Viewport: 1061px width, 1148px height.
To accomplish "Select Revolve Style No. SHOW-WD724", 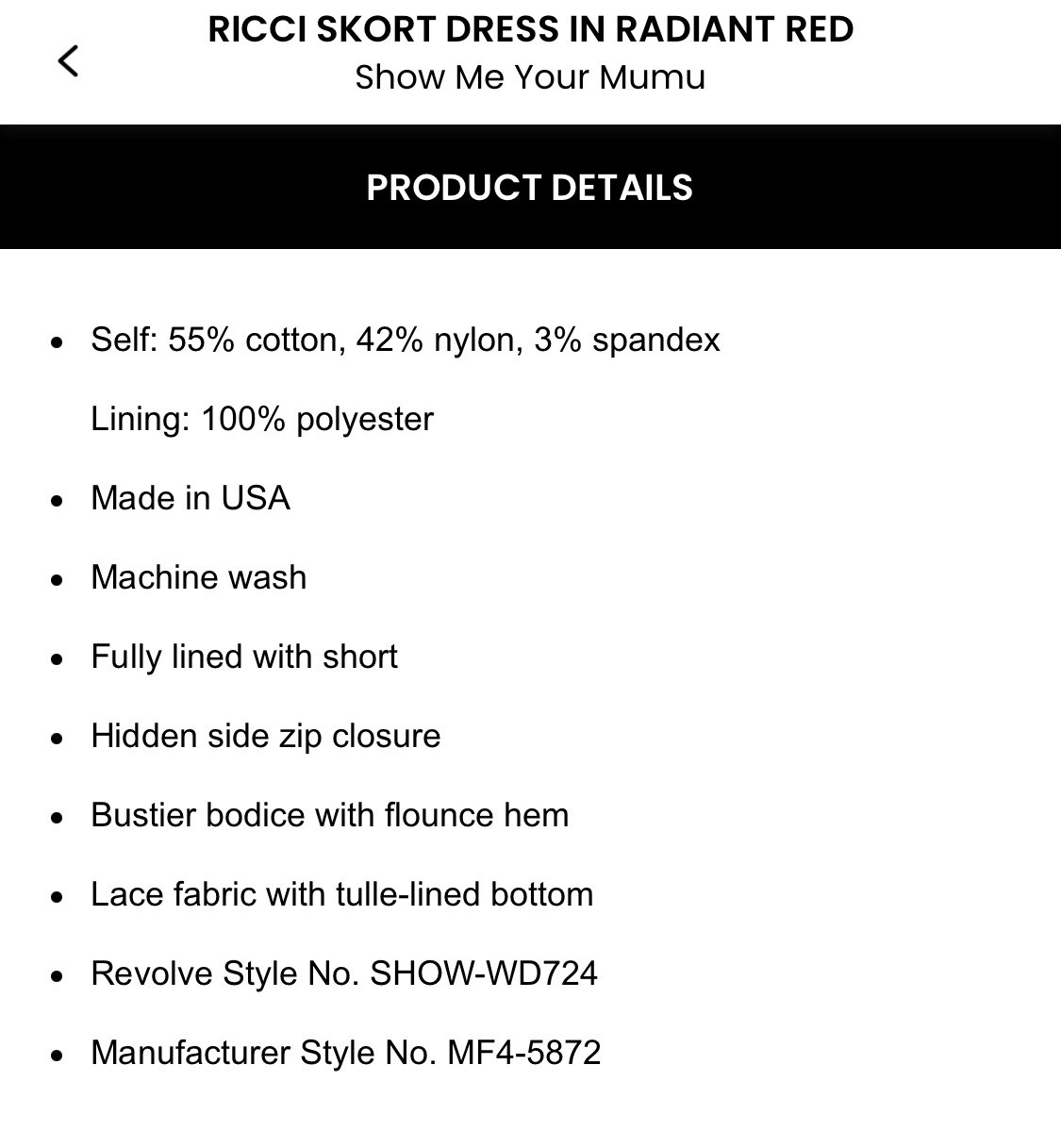I will (x=344, y=973).
